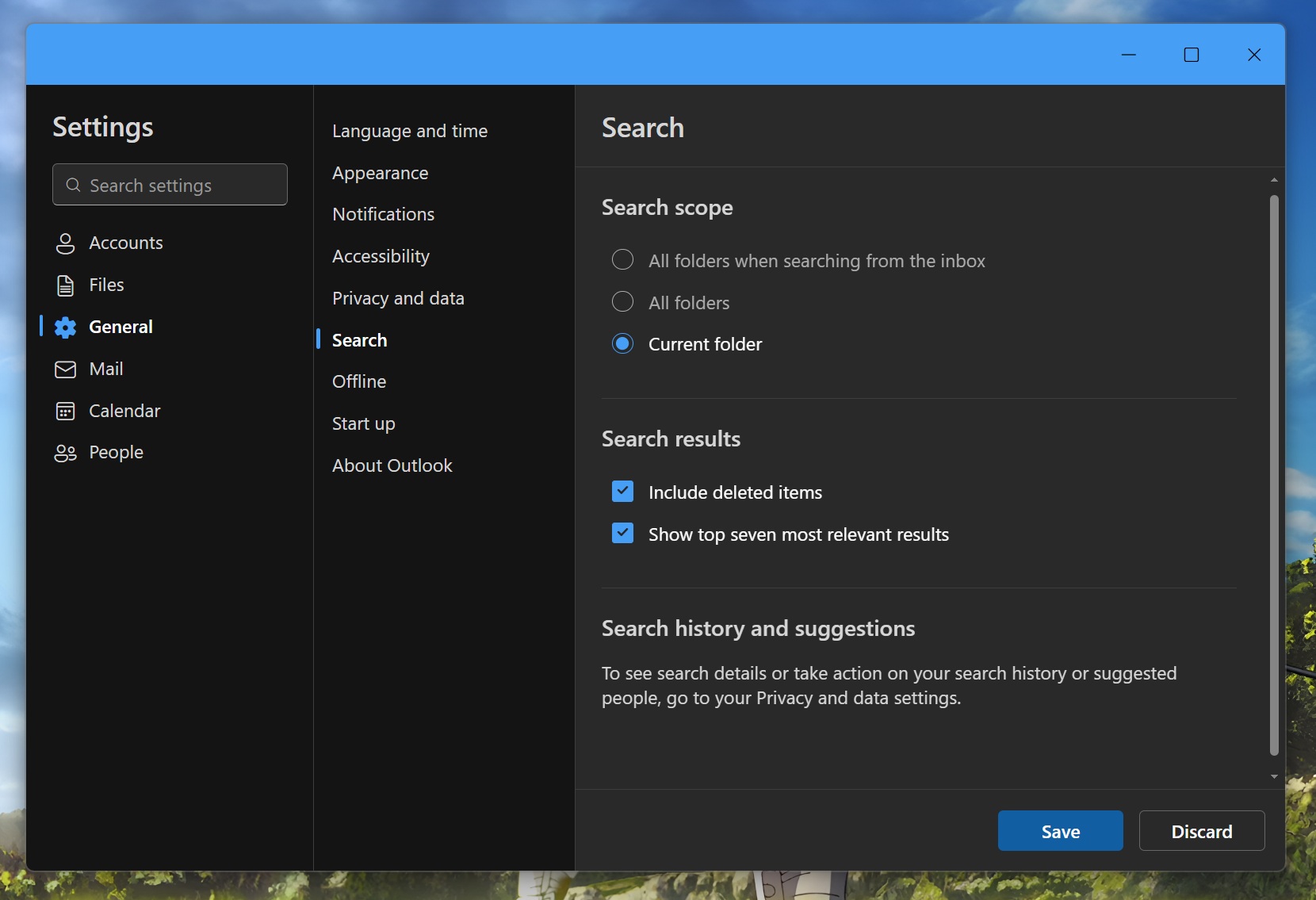The width and height of the screenshot is (1316, 900).
Task: Save the search settings changes
Action: click(1059, 831)
